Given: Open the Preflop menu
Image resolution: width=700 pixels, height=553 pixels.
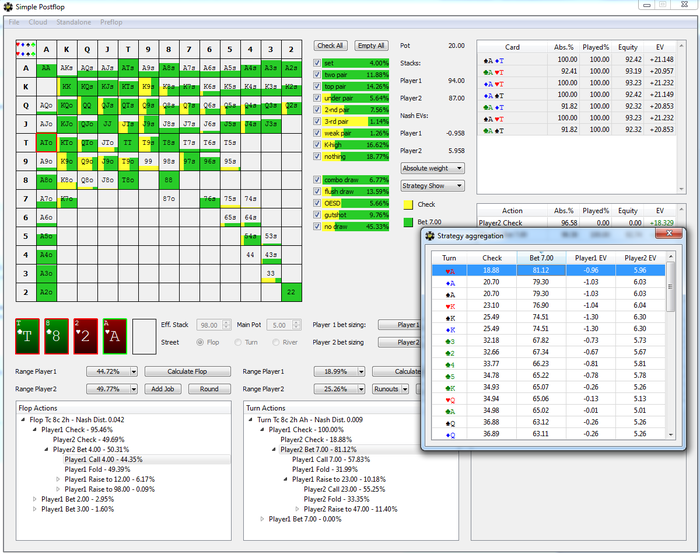Looking at the screenshot, I should [x=111, y=21].
